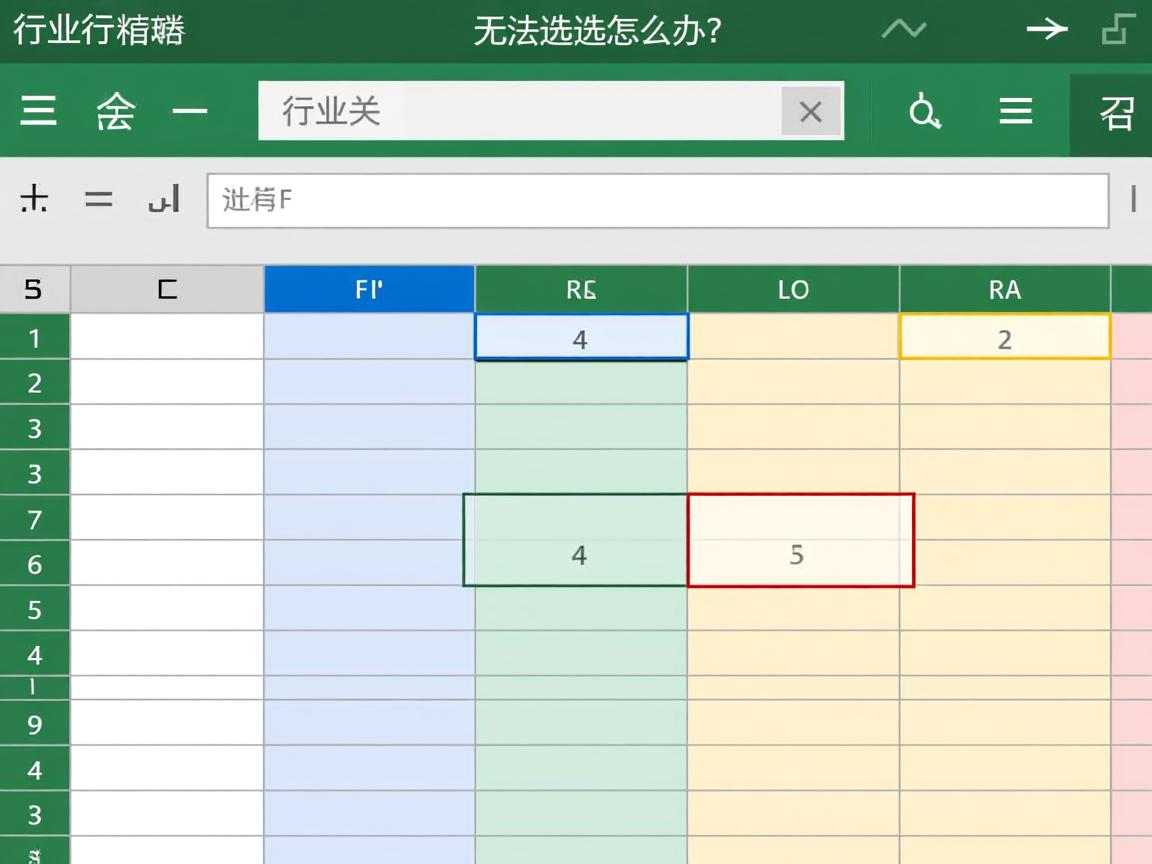Tap the 会 icon in the green toolbar

(113, 112)
